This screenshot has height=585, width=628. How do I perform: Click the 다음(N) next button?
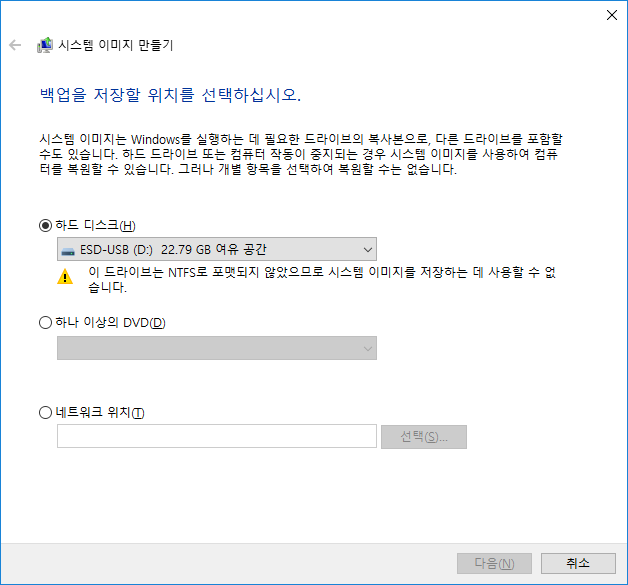point(494,563)
